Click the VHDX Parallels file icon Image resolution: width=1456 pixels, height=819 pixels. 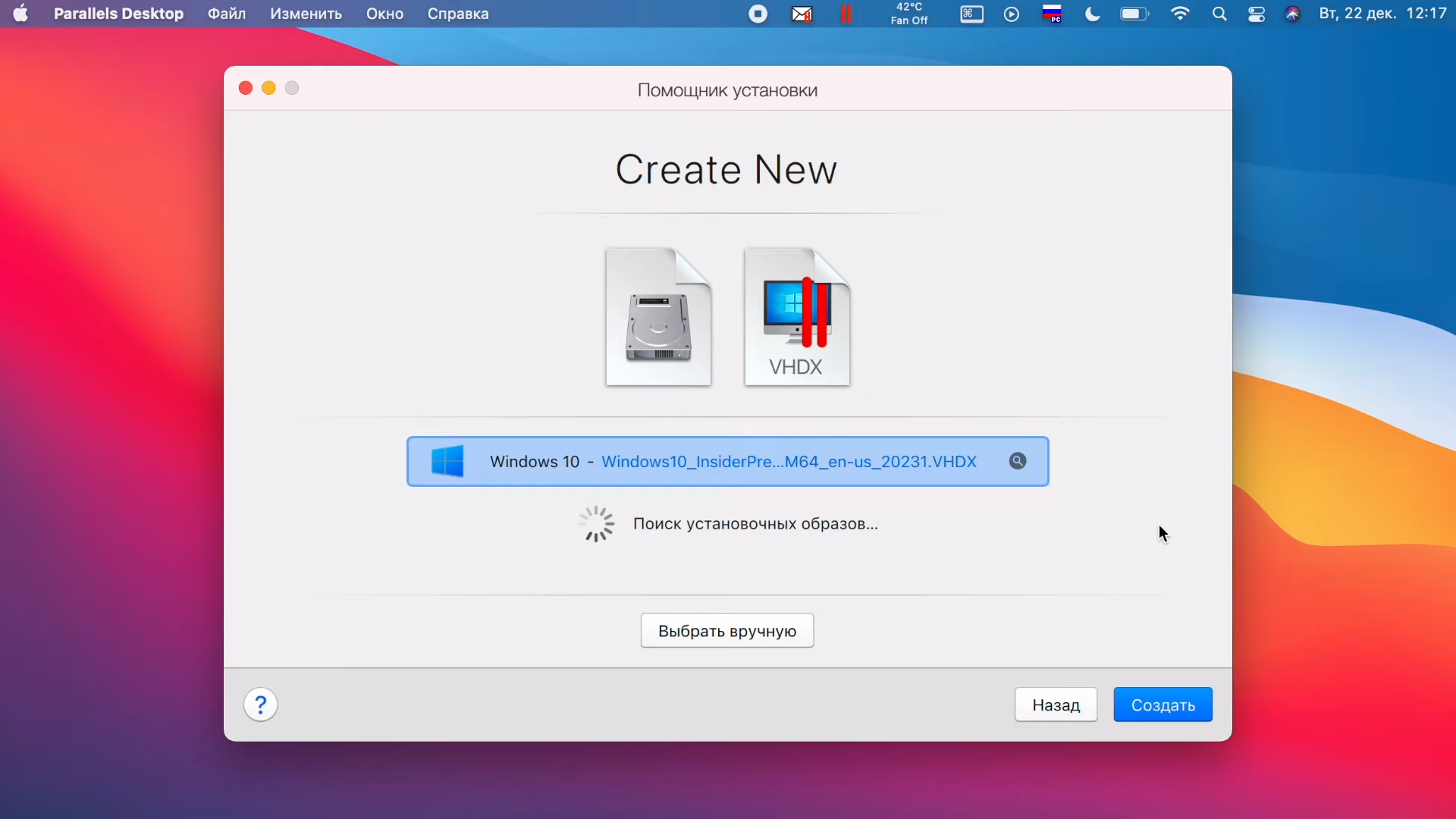click(797, 317)
